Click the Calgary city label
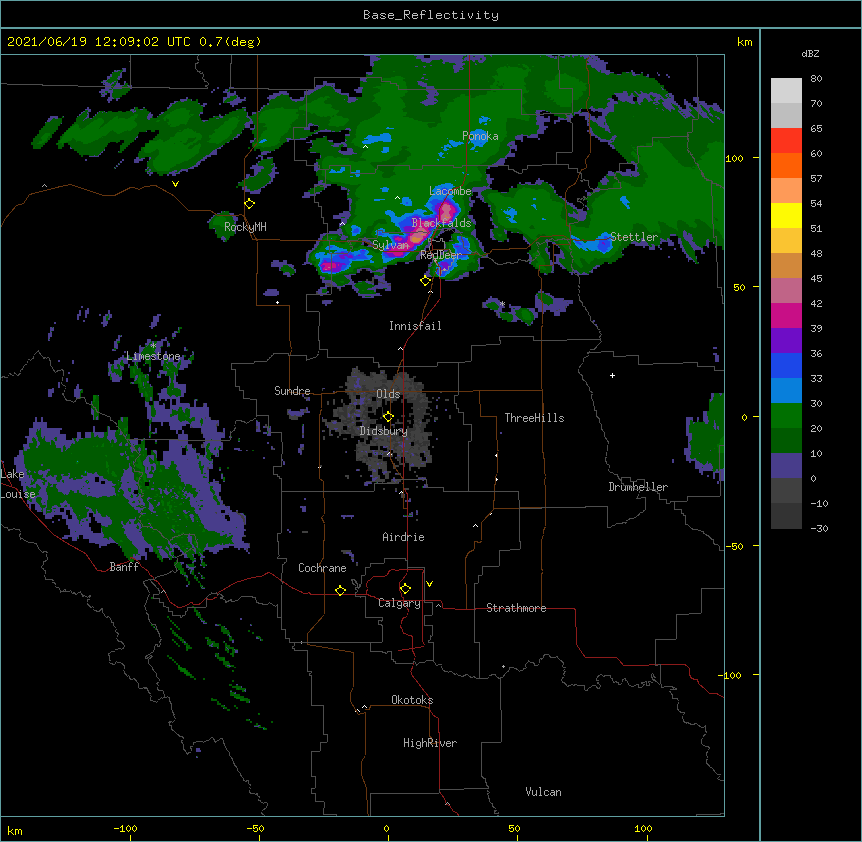This screenshot has height=842, width=862. 399,603
